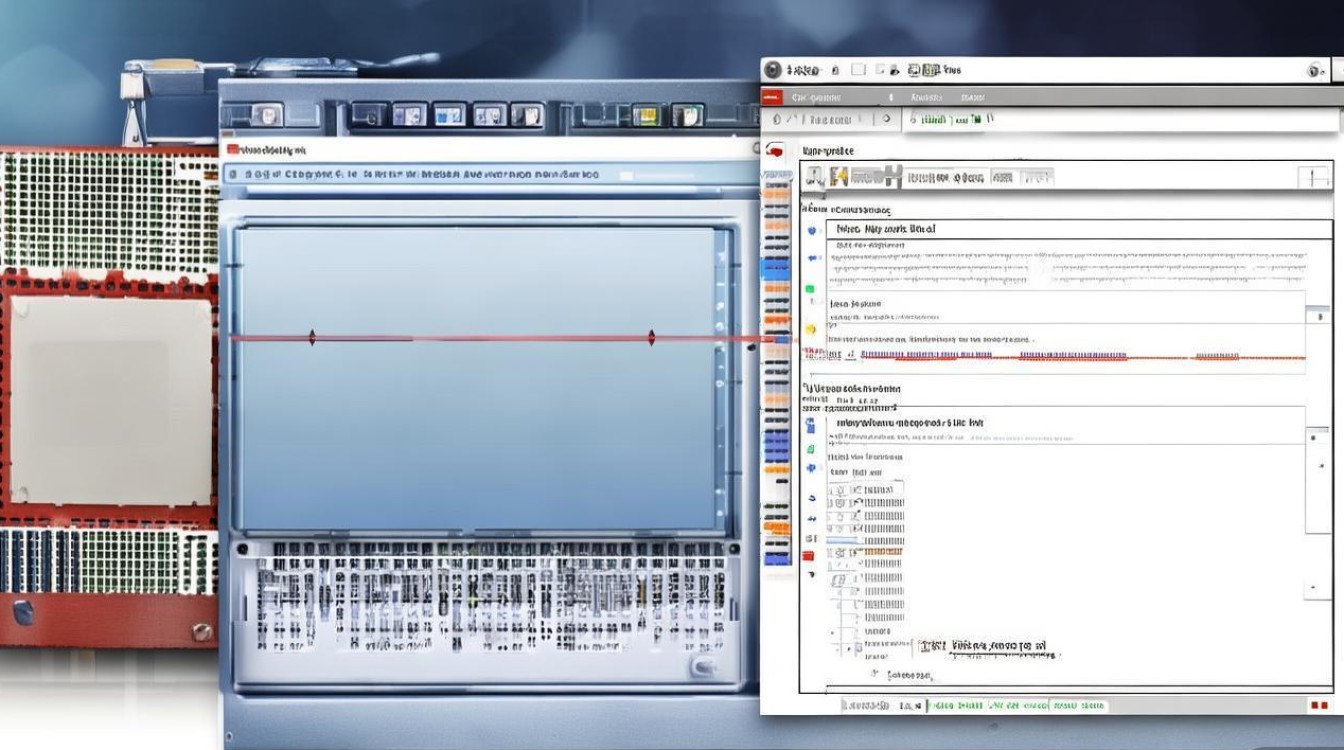
Task: Click the right diamond marker on the red line
Action: click(x=651, y=338)
